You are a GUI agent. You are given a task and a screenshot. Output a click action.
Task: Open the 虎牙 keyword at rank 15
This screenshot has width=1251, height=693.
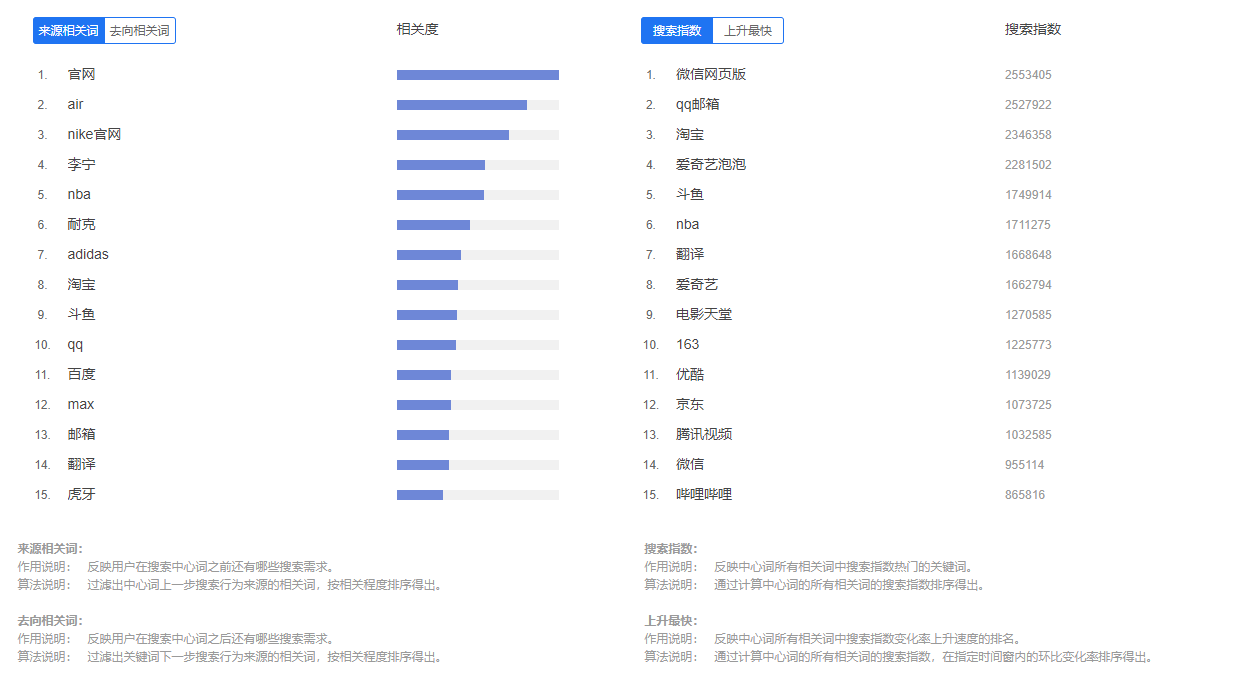click(x=81, y=495)
